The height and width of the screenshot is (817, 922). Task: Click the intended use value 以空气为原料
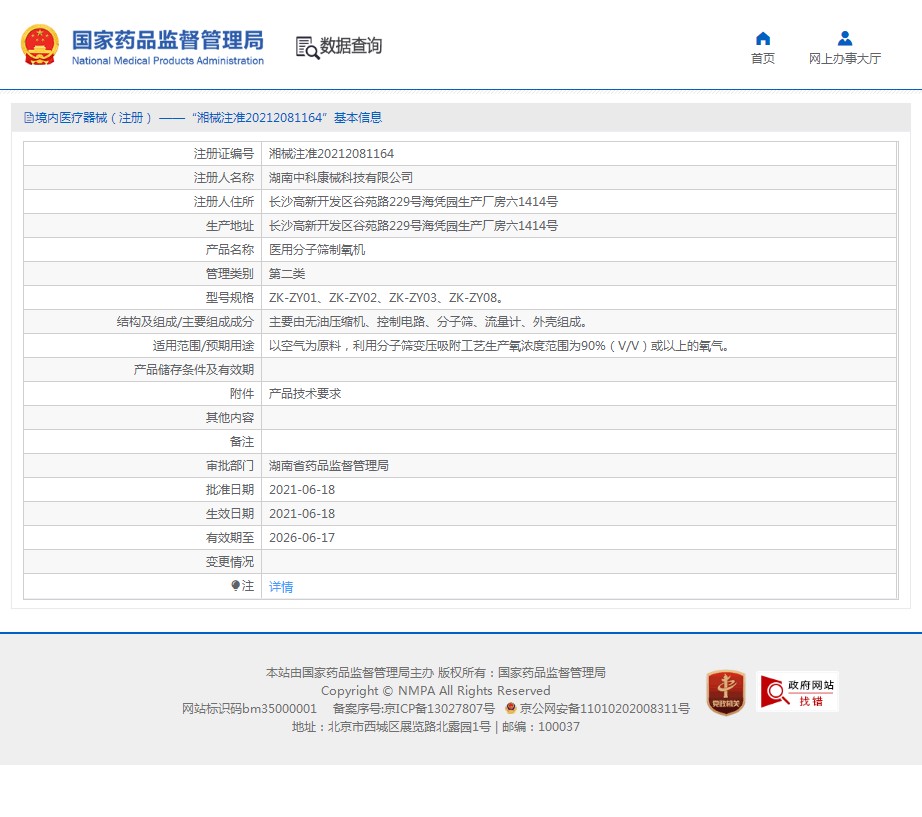[499, 346]
